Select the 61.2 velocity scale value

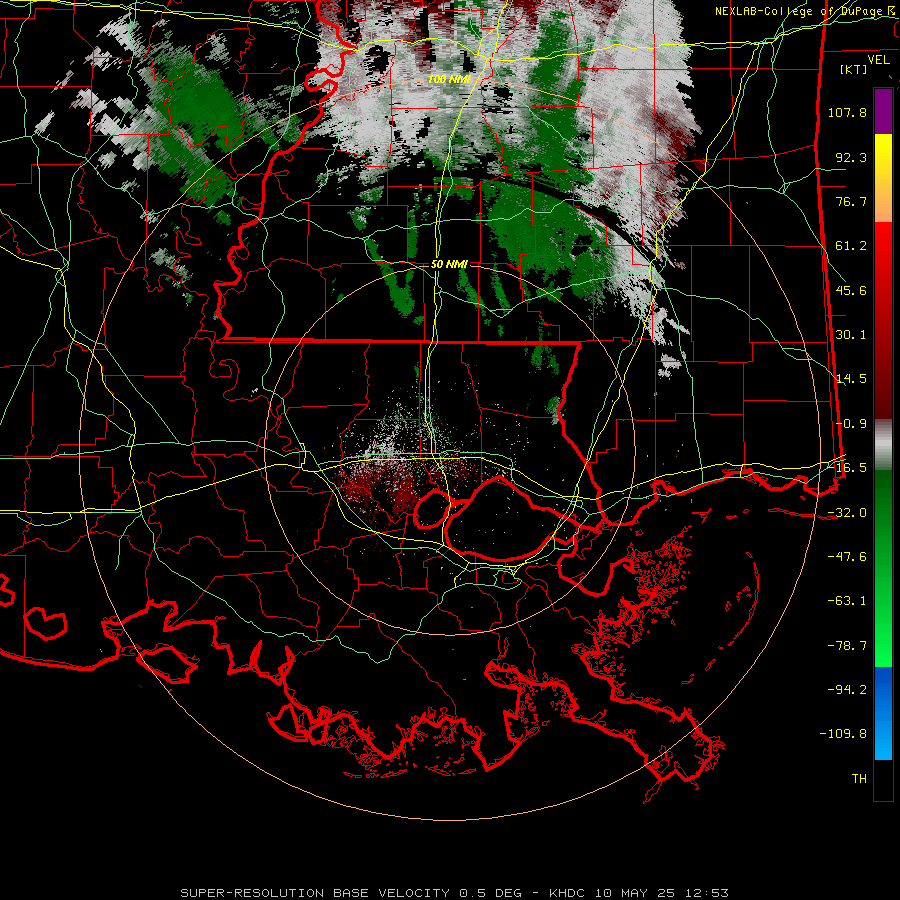pyautogui.click(x=851, y=245)
